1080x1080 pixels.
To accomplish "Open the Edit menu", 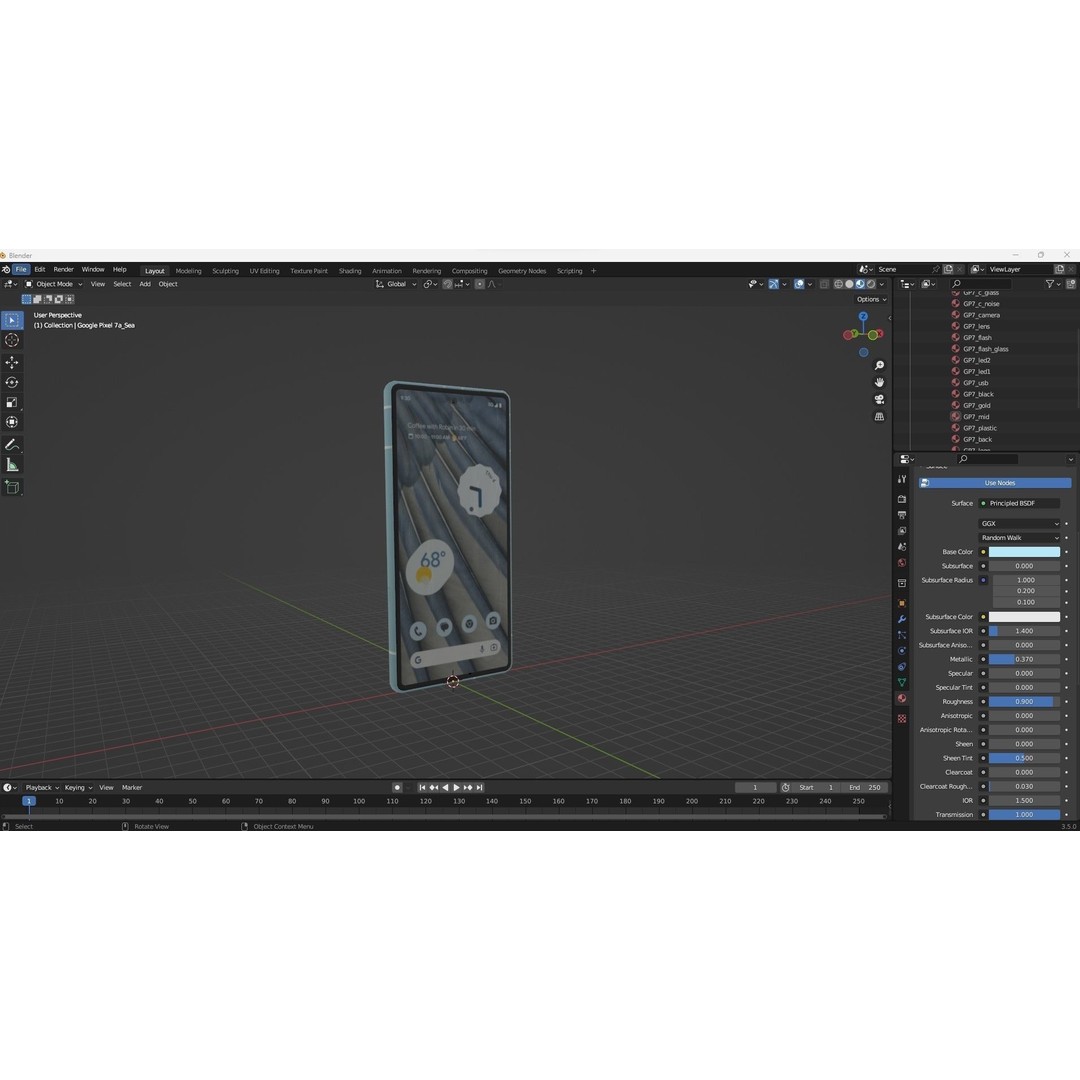I will point(40,269).
